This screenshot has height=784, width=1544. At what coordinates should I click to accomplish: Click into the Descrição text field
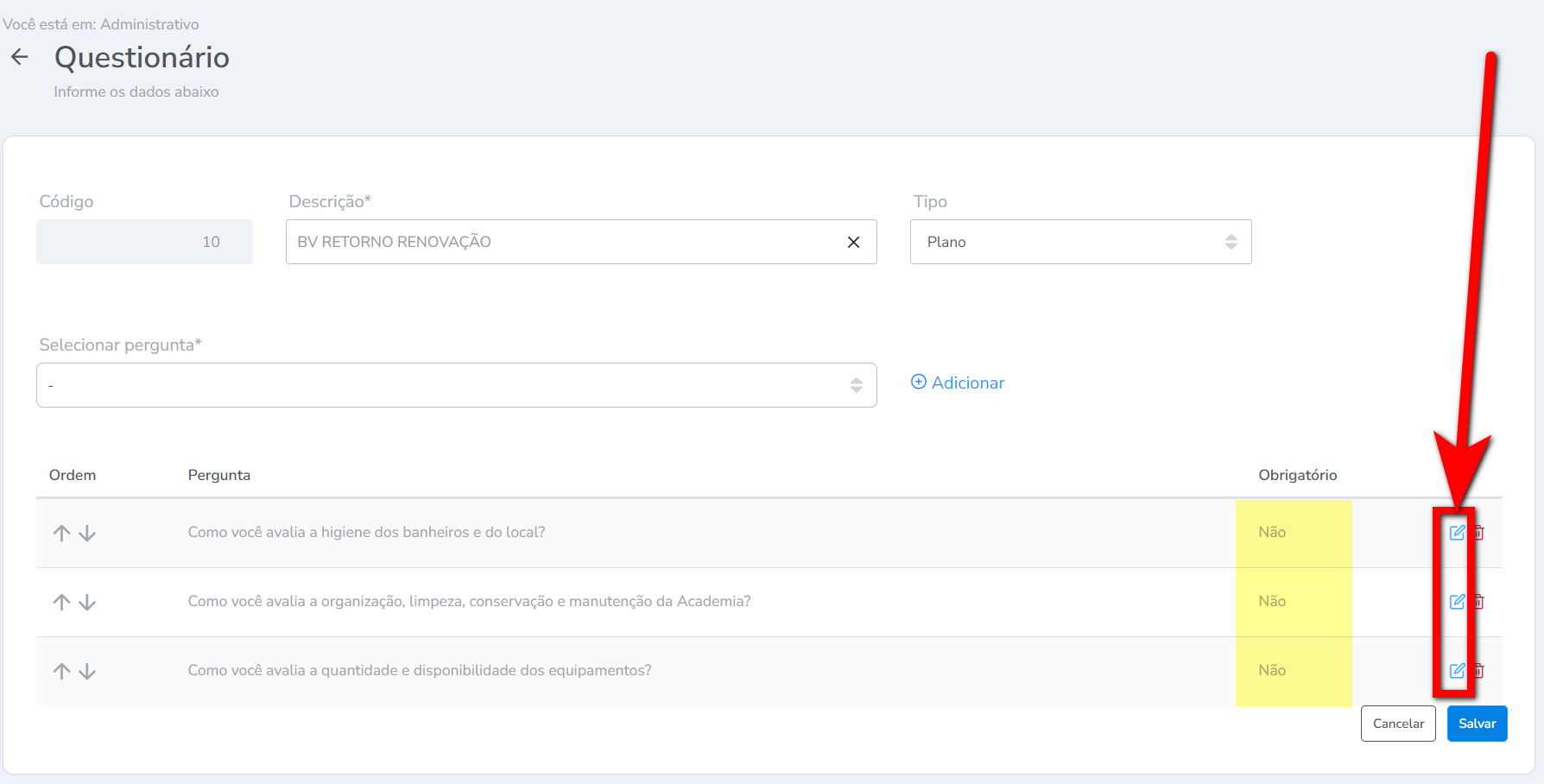click(x=561, y=242)
